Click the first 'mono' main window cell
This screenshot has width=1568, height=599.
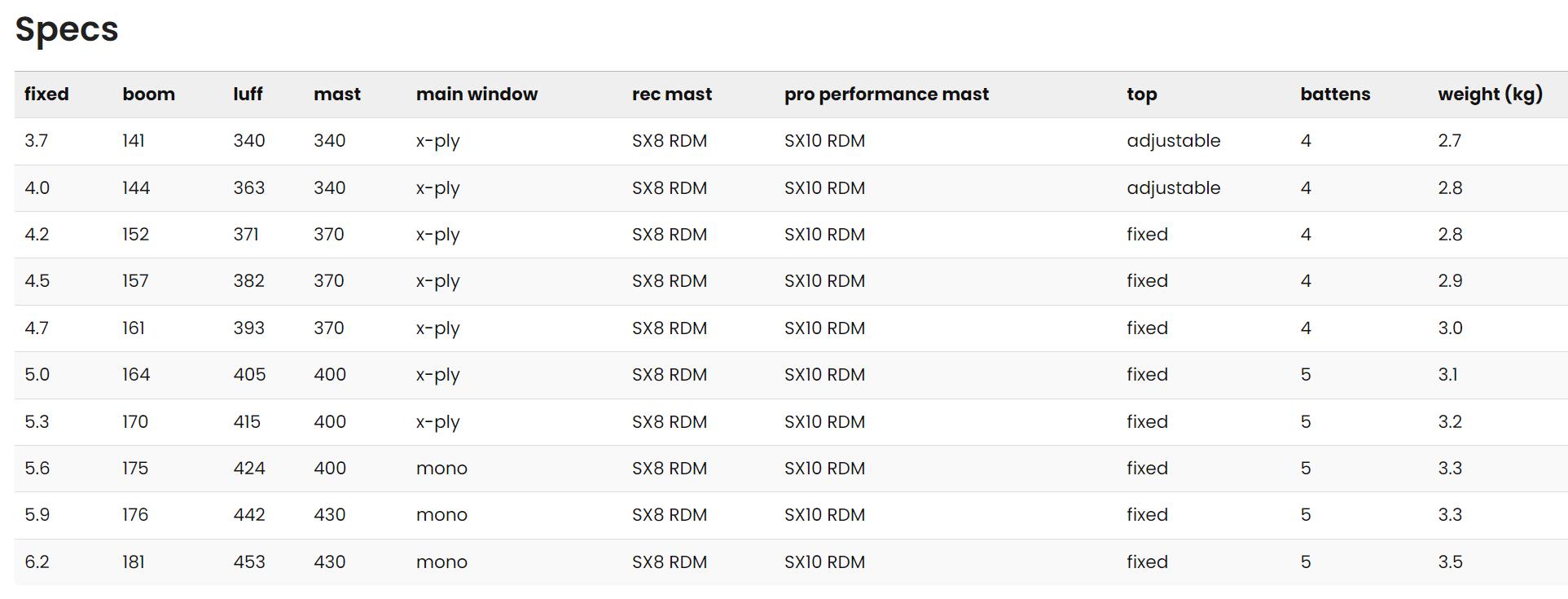(x=441, y=469)
